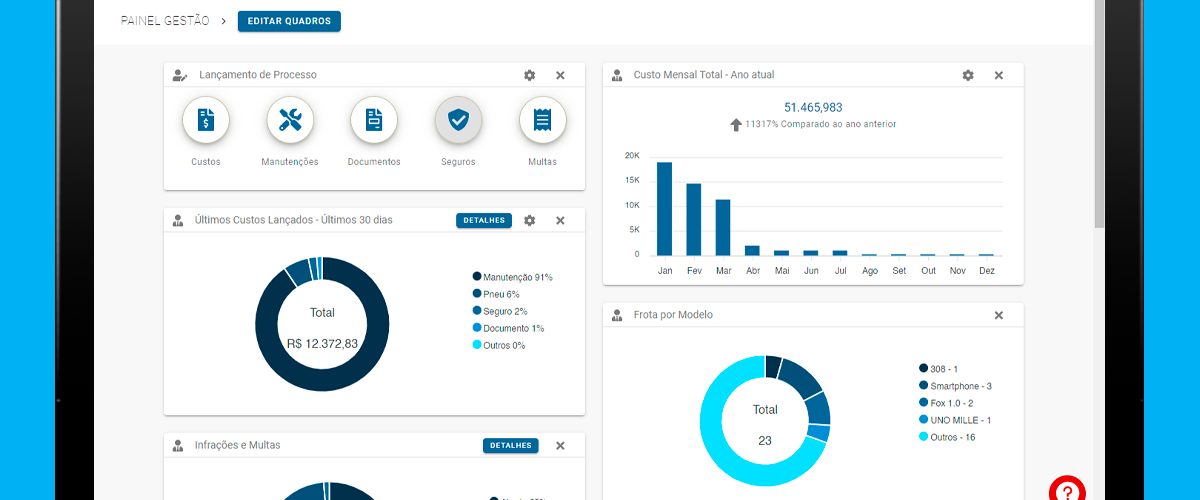This screenshot has height=500, width=1200.
Task: Select the Seguros shield icon
Action: [458, 121]
